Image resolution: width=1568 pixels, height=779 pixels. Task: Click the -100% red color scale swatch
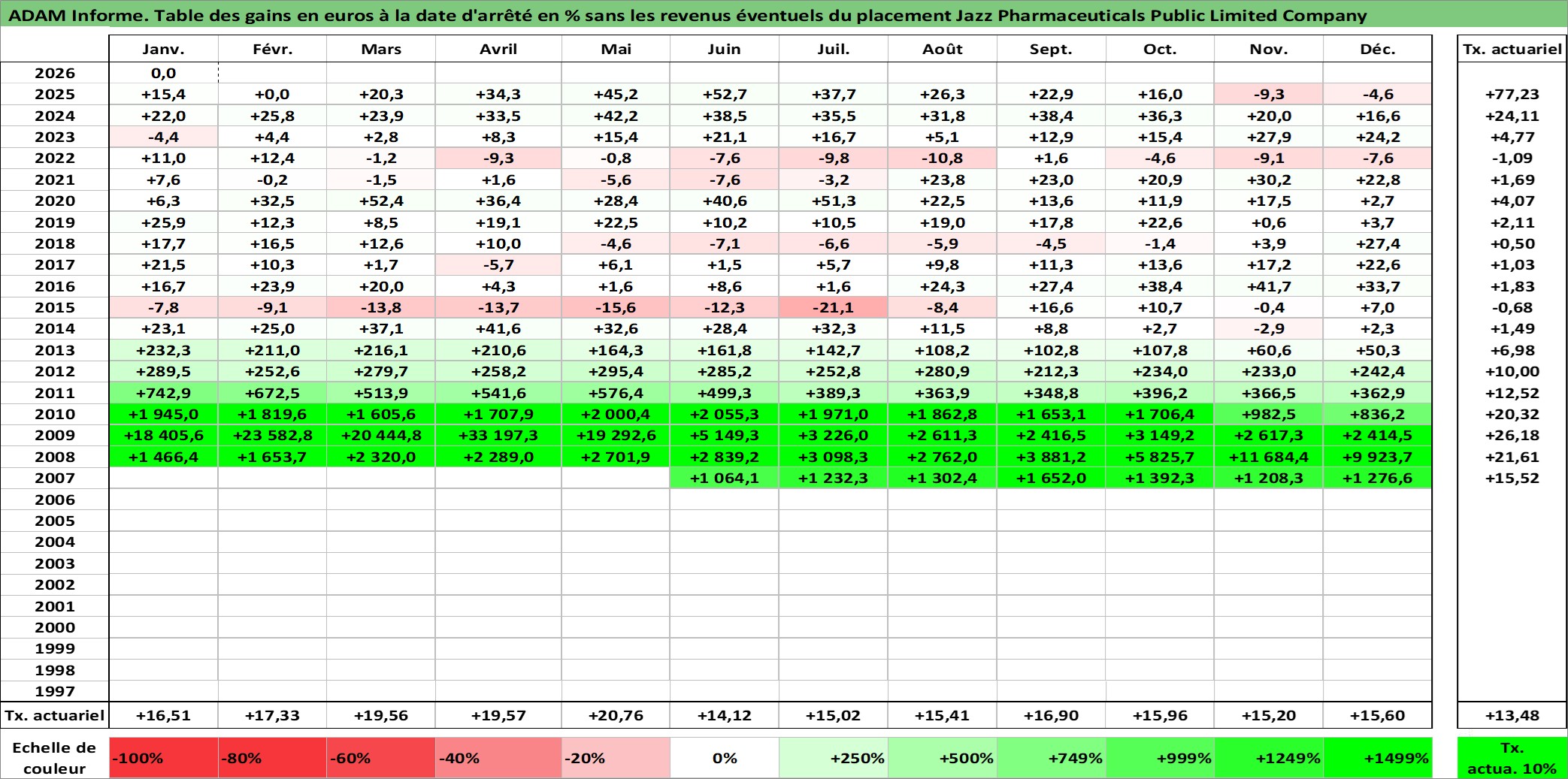point(164,758)
